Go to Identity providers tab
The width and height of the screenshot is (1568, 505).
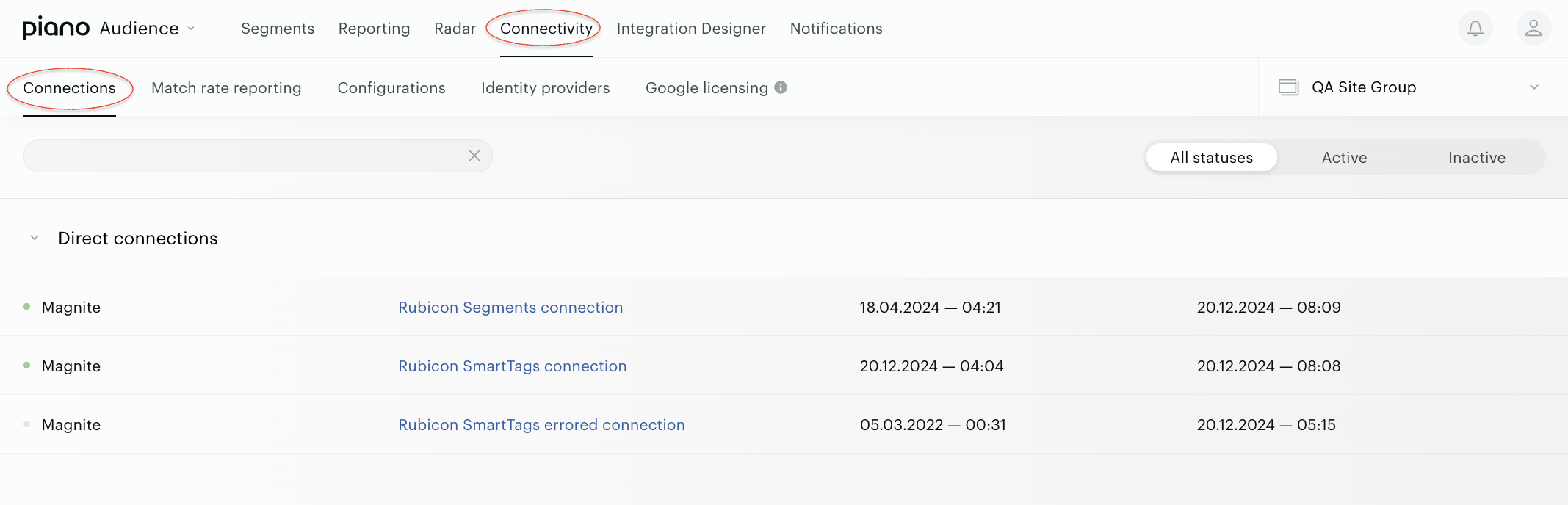[x=545, y=88]
